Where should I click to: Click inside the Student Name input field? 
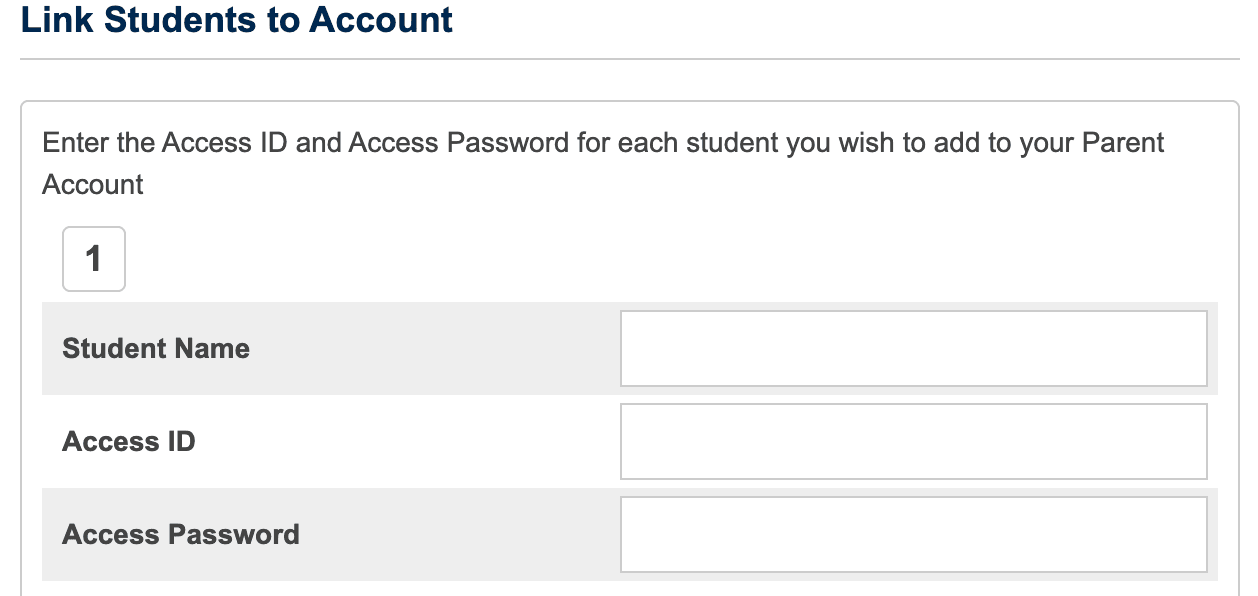click(913, 348)
